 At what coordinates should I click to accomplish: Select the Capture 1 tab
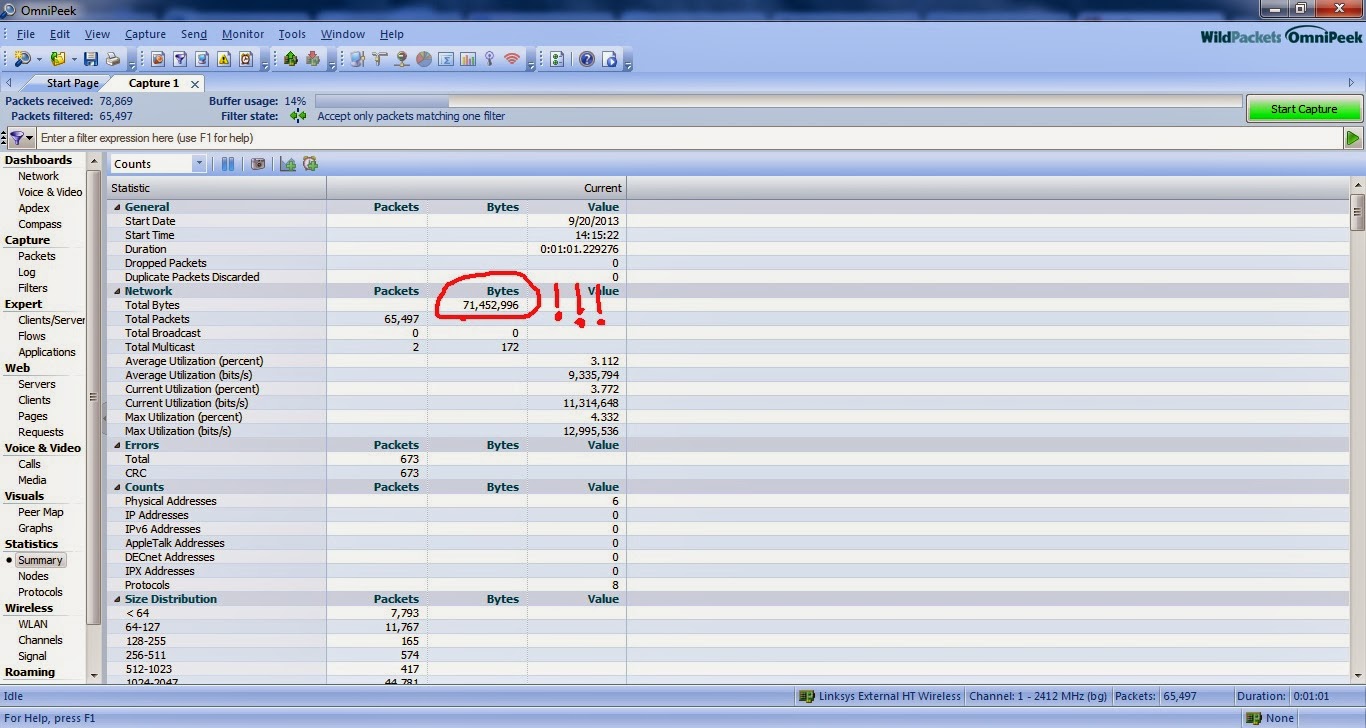(x=154, y=83)
